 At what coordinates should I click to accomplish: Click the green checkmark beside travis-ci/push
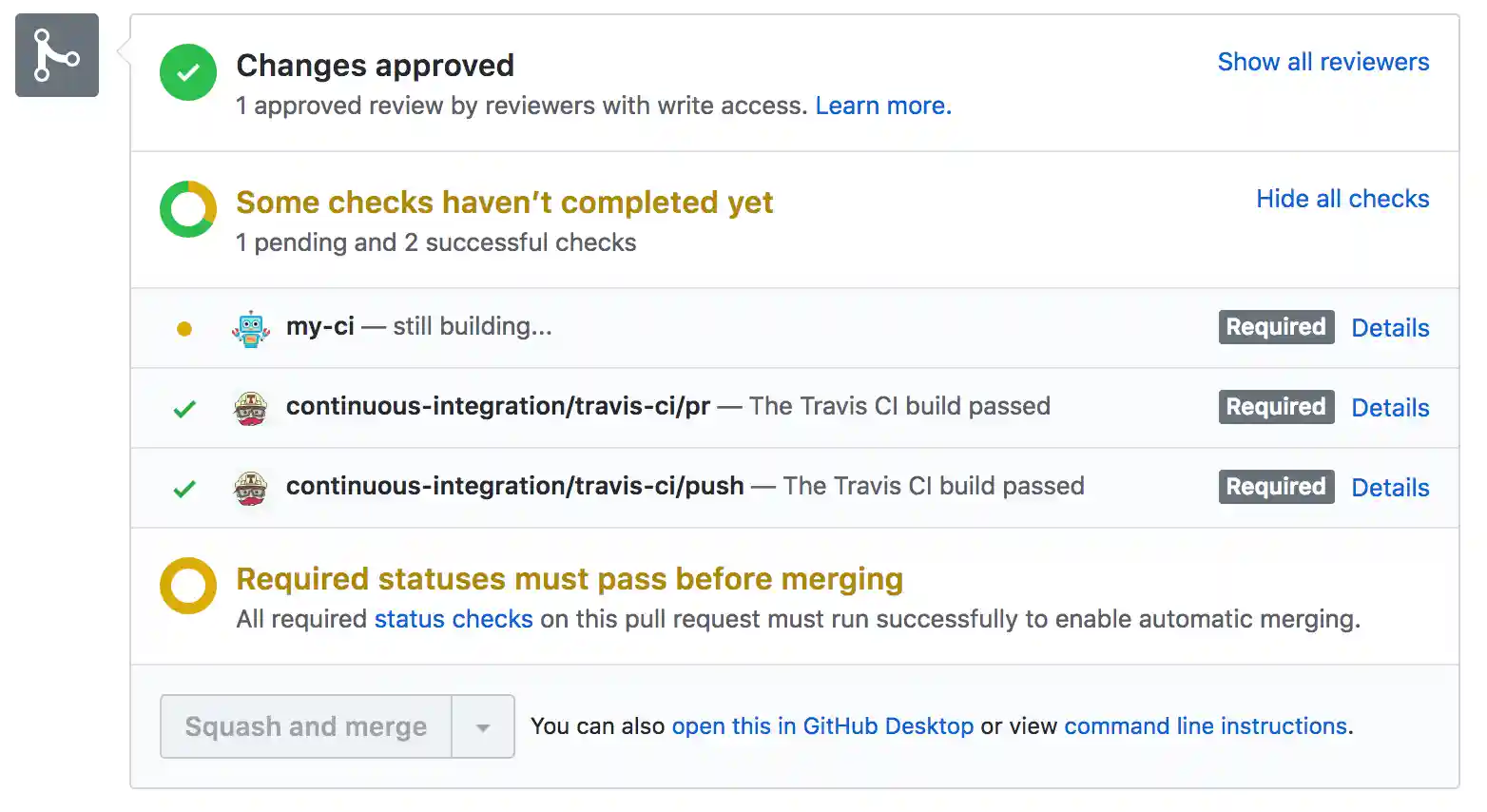pos(184,487)
